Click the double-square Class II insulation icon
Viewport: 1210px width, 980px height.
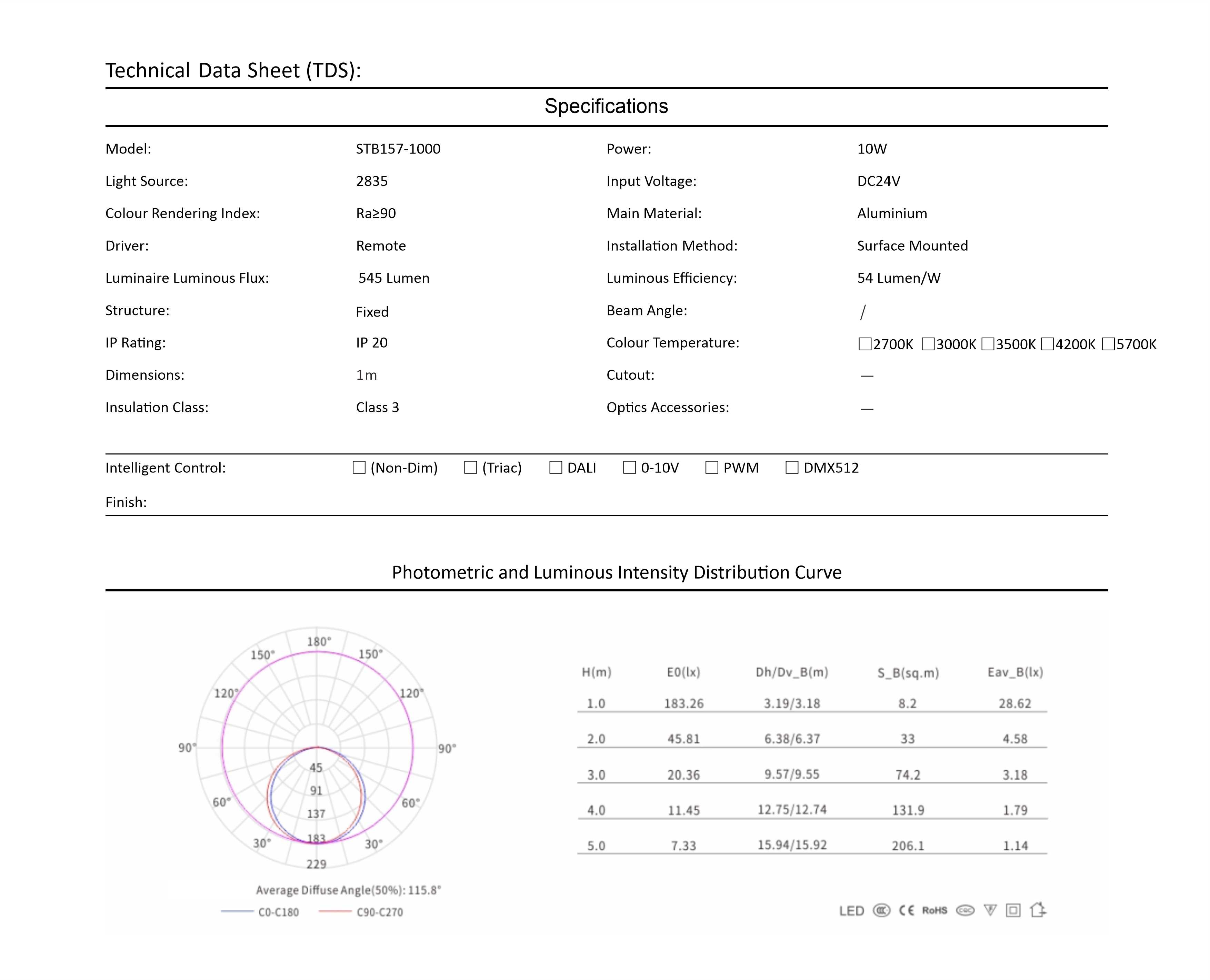tap(1013, 911)
